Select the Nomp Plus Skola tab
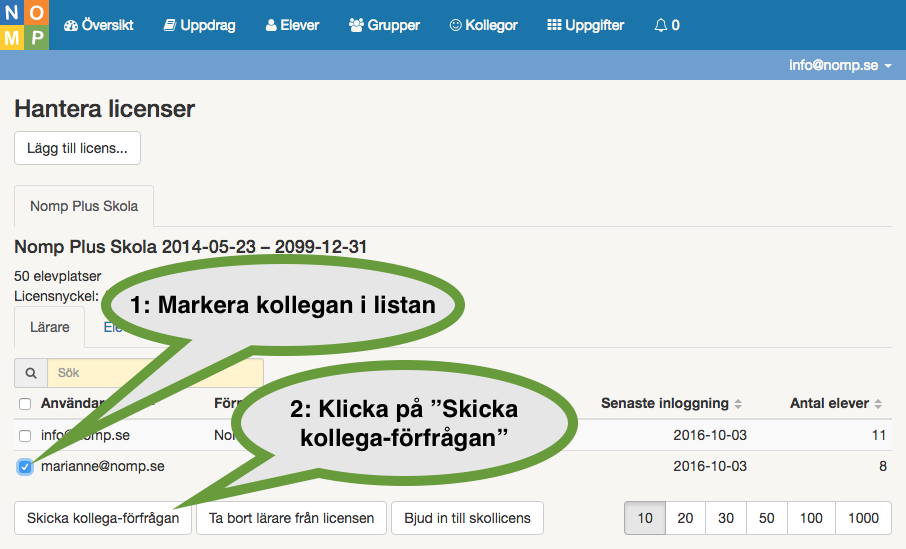The image size is (906, 549). pos(84,206)
